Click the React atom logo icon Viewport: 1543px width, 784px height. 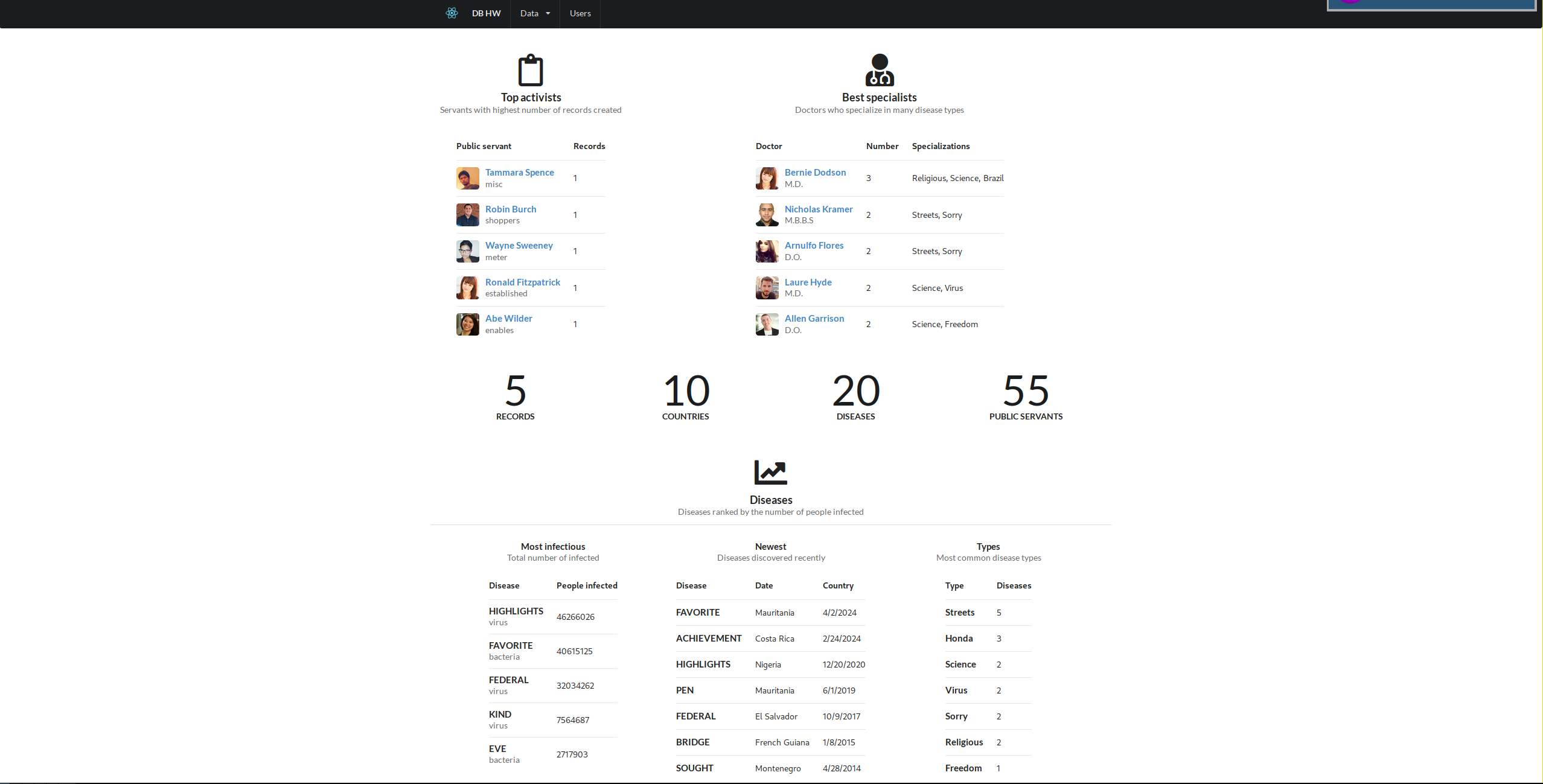[452, 13]
